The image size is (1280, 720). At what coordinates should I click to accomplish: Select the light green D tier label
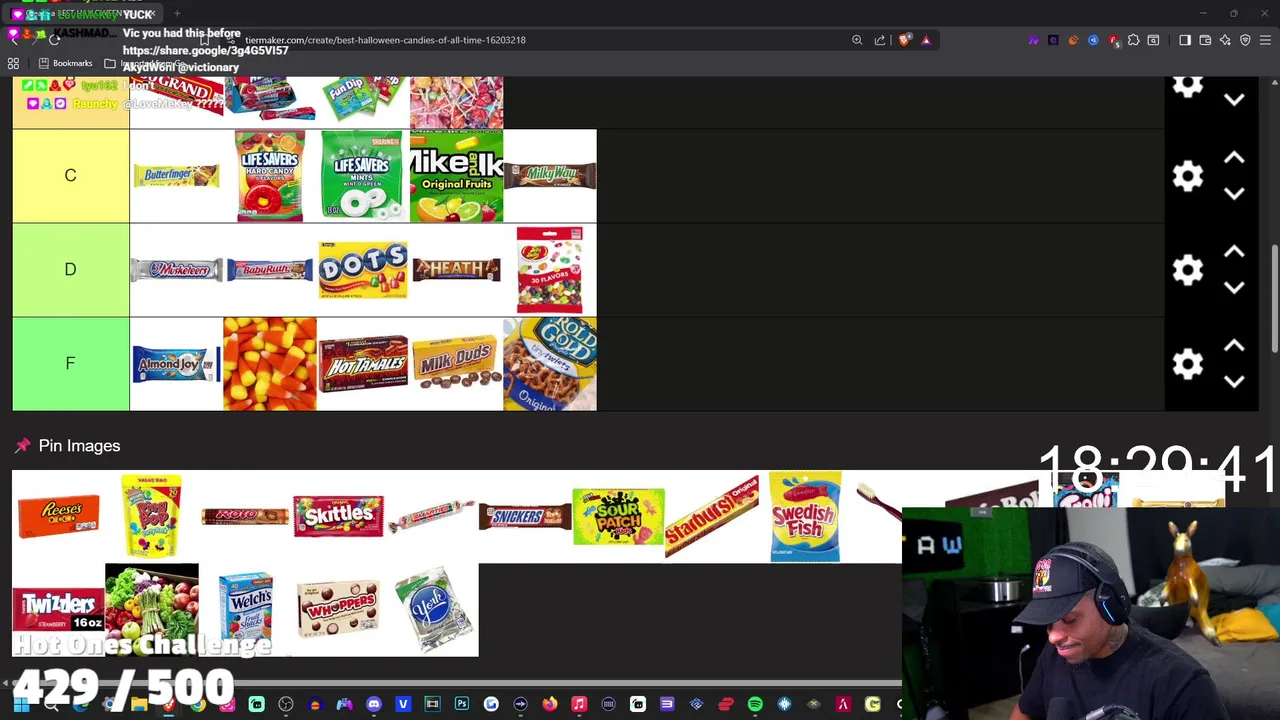coord(70,270)
